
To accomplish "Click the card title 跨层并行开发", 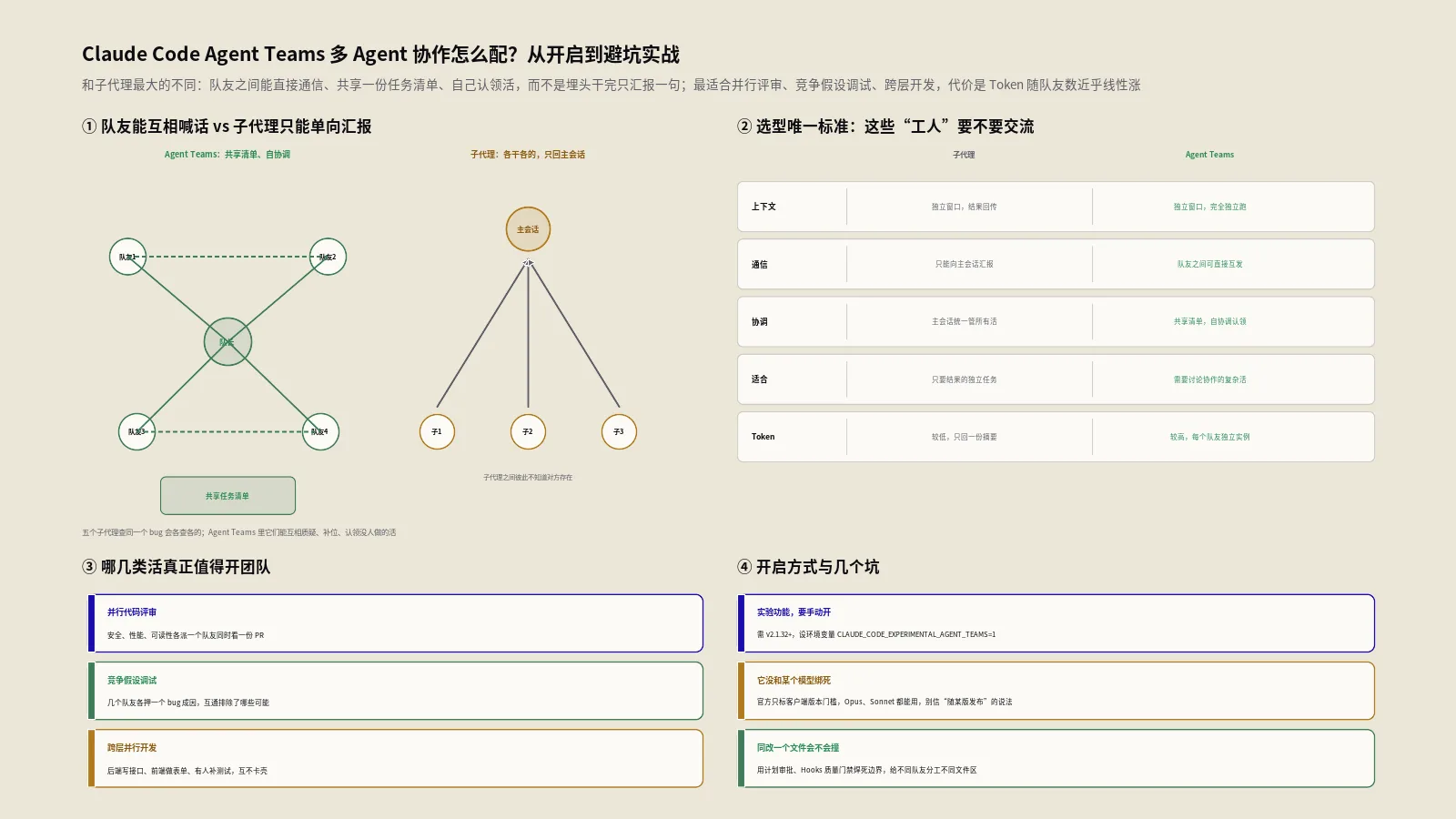I will [132, 748].
